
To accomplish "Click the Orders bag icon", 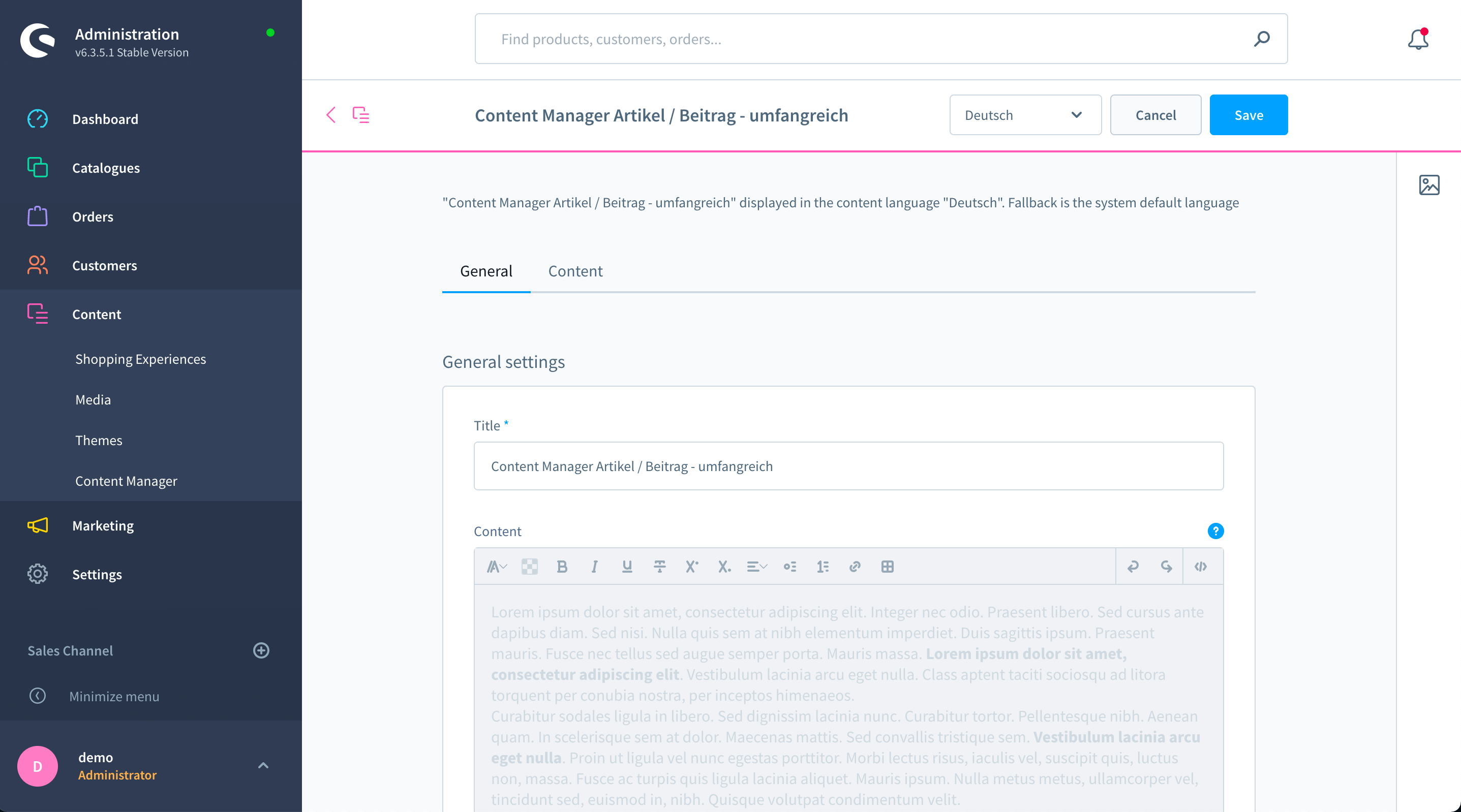I will click(x=38, y=216).
